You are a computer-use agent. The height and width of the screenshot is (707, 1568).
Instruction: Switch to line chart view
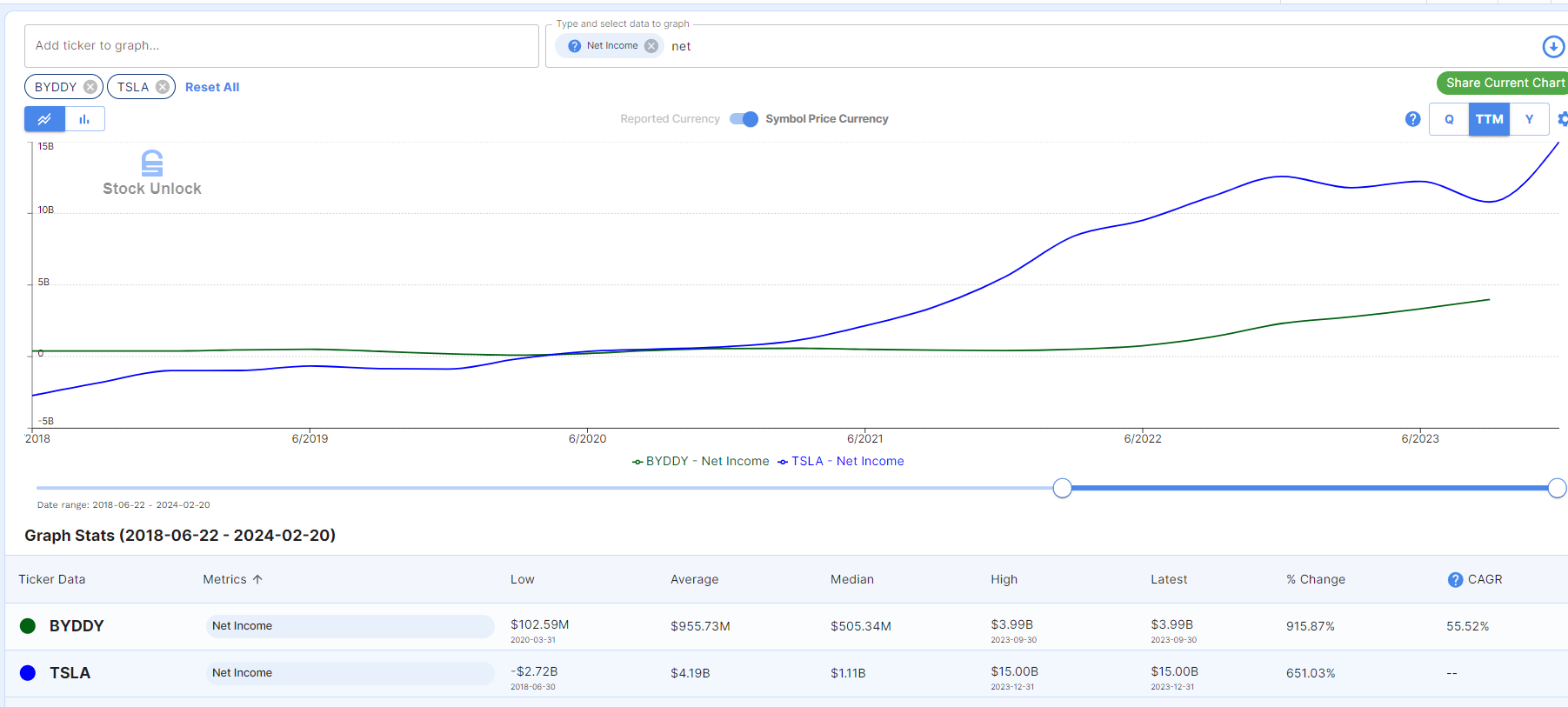point(44,119)
